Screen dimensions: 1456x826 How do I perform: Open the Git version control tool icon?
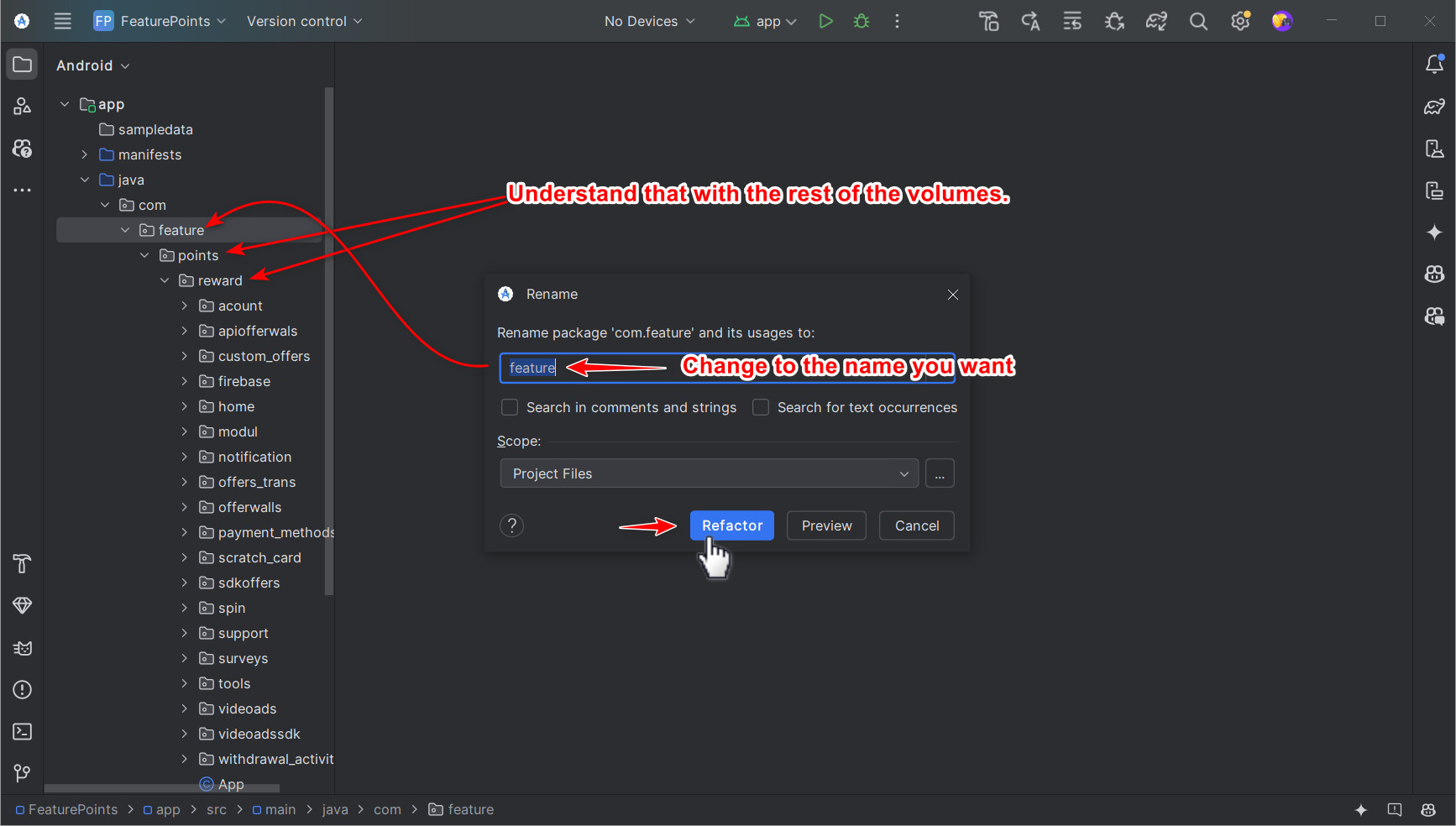(x=23, y=773)
